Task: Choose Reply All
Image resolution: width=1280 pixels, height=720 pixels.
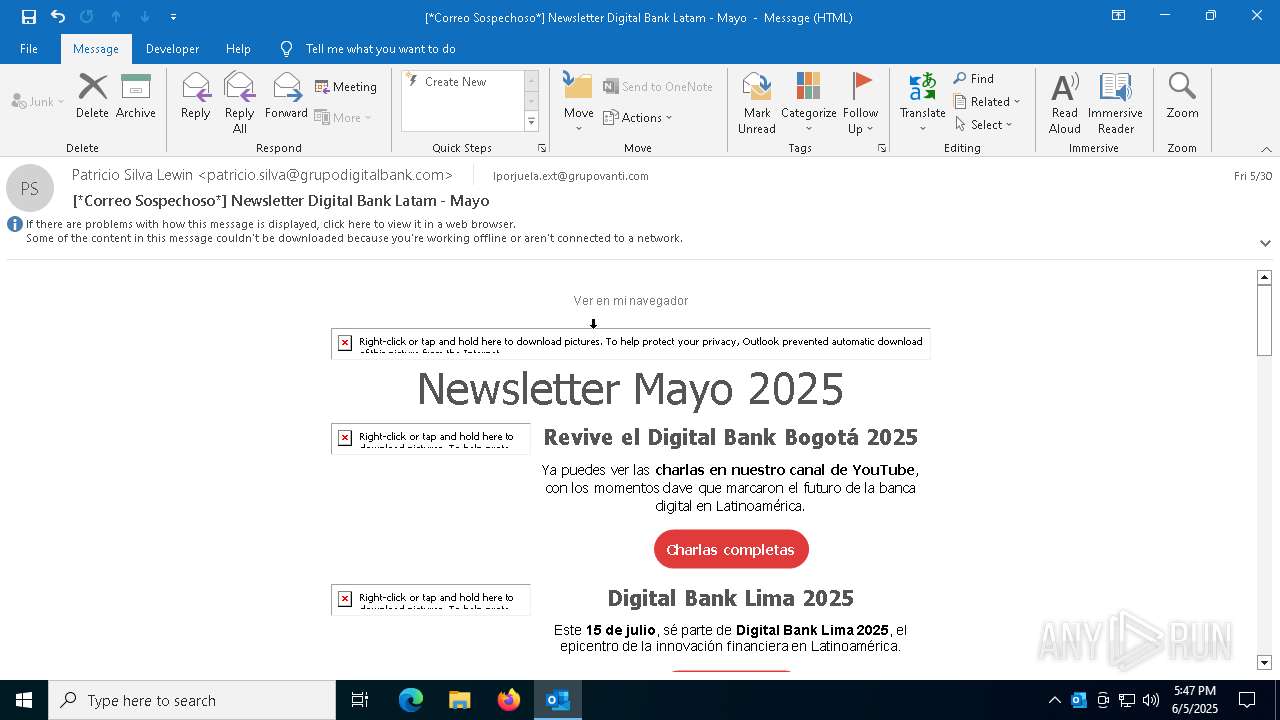Action: pyautogui.click(x=239, y=103)
